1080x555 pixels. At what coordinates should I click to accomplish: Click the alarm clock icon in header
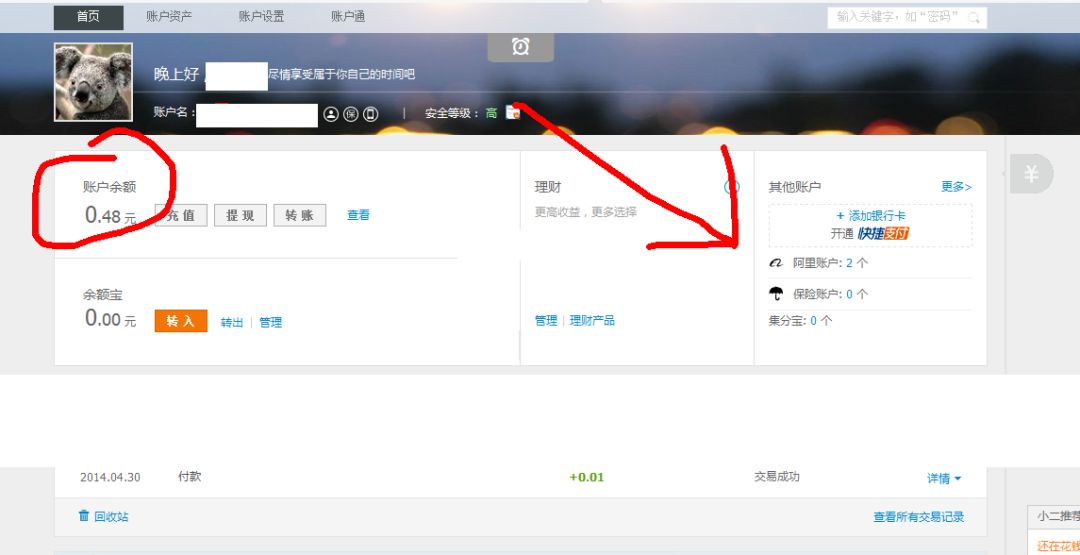tap(520, 47)
